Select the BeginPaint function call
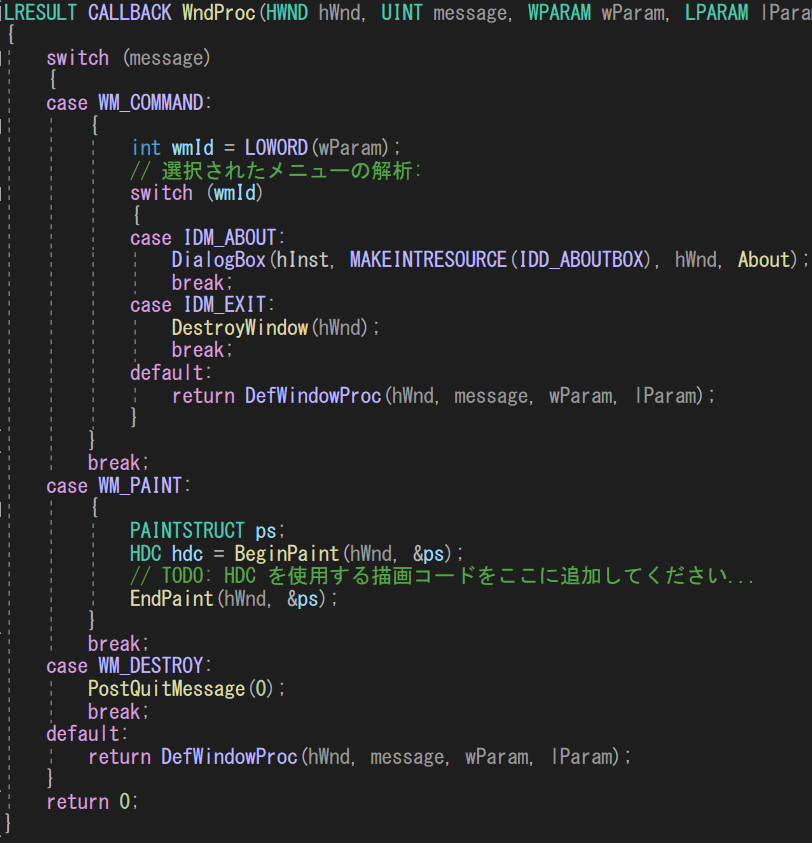The image size is (812, 843). 287,554
